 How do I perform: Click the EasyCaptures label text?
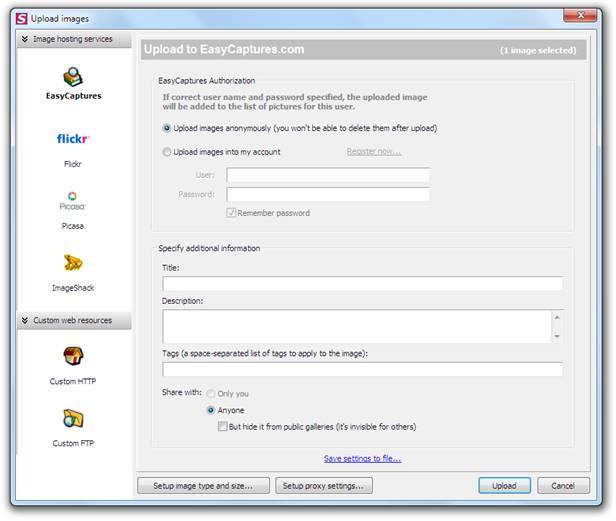coord(73,96)
